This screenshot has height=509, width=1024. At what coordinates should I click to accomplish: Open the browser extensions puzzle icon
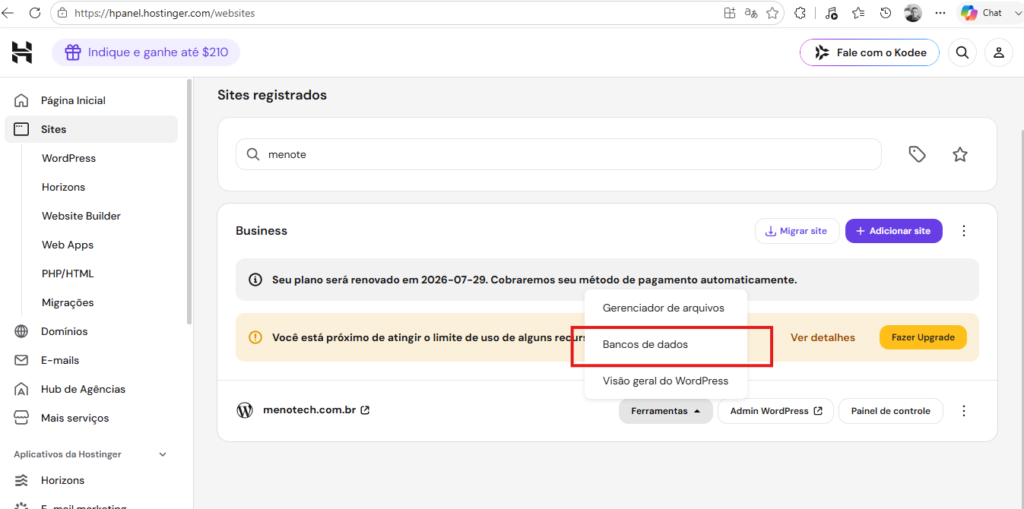[x=800, y=12]
